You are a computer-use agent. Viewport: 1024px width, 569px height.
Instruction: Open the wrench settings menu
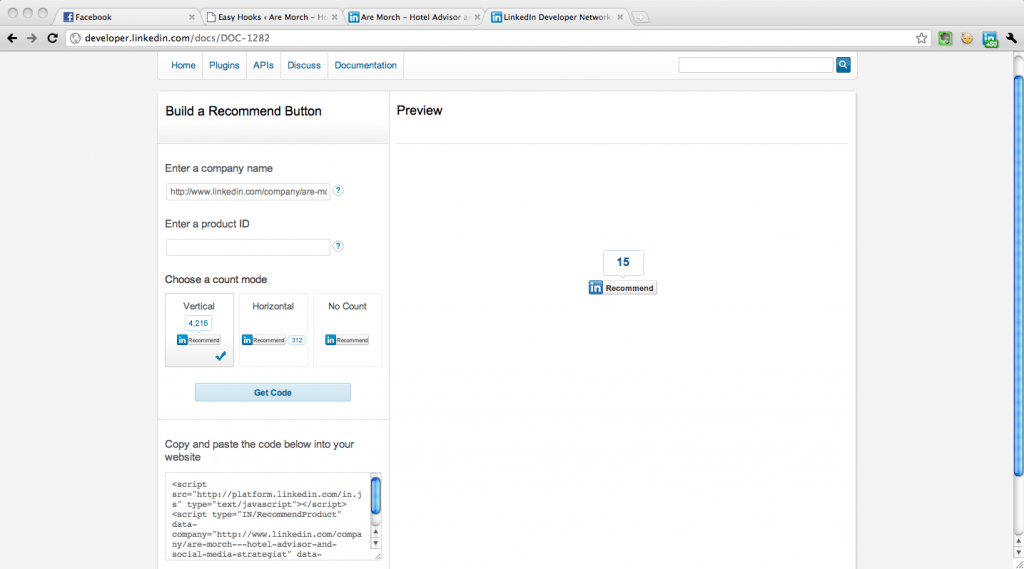pyautogui.click(x=1012, y=39)
